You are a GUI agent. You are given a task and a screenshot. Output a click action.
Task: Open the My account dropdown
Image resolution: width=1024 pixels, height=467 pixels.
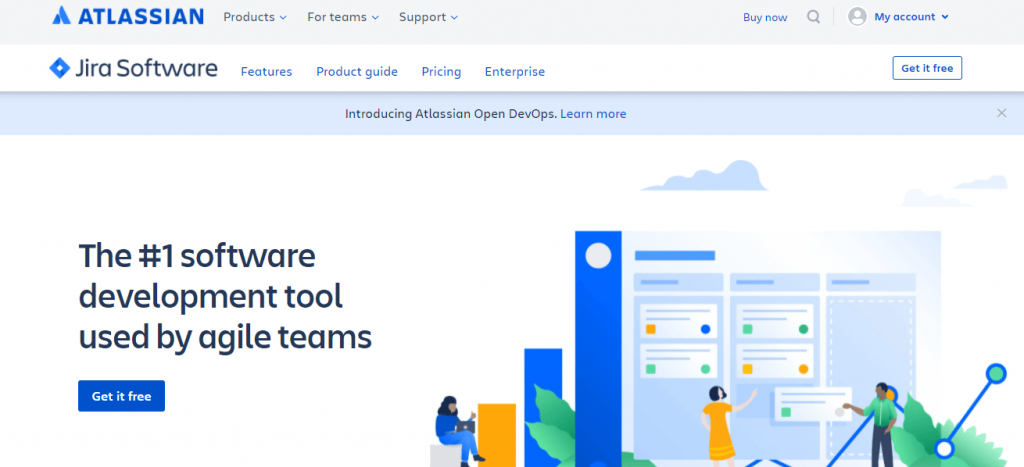(911, 17)
